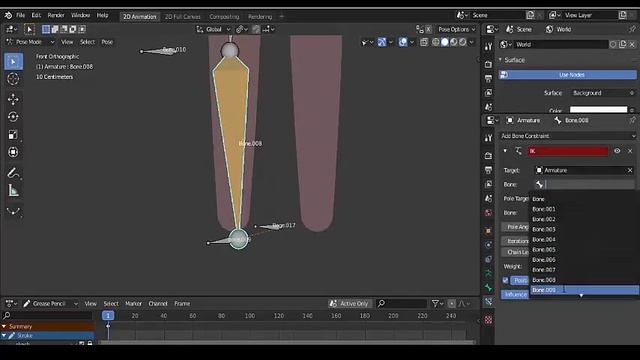Select Bone.005 from the bone list

584,249
